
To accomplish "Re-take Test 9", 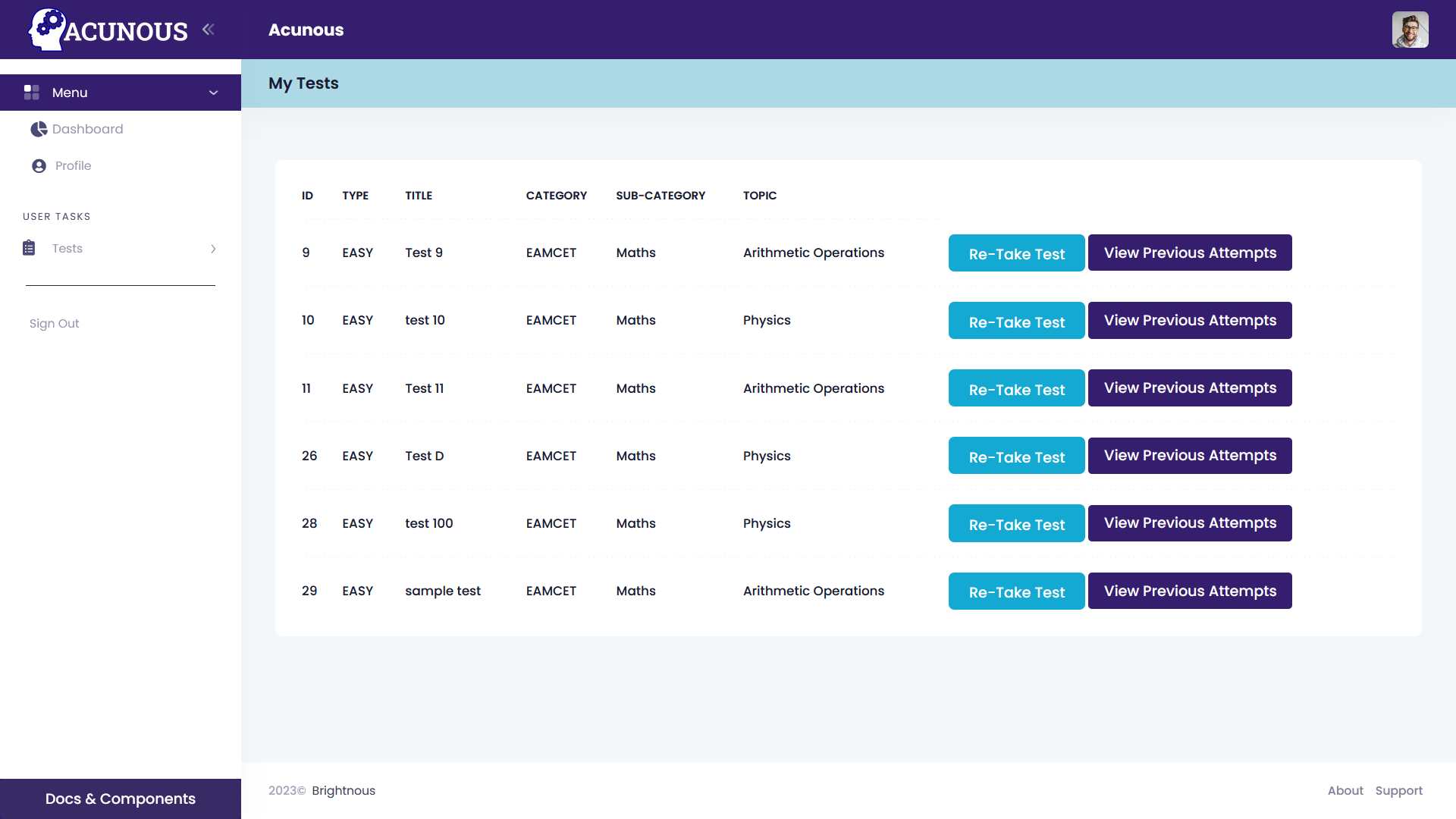I will 1016,253.
